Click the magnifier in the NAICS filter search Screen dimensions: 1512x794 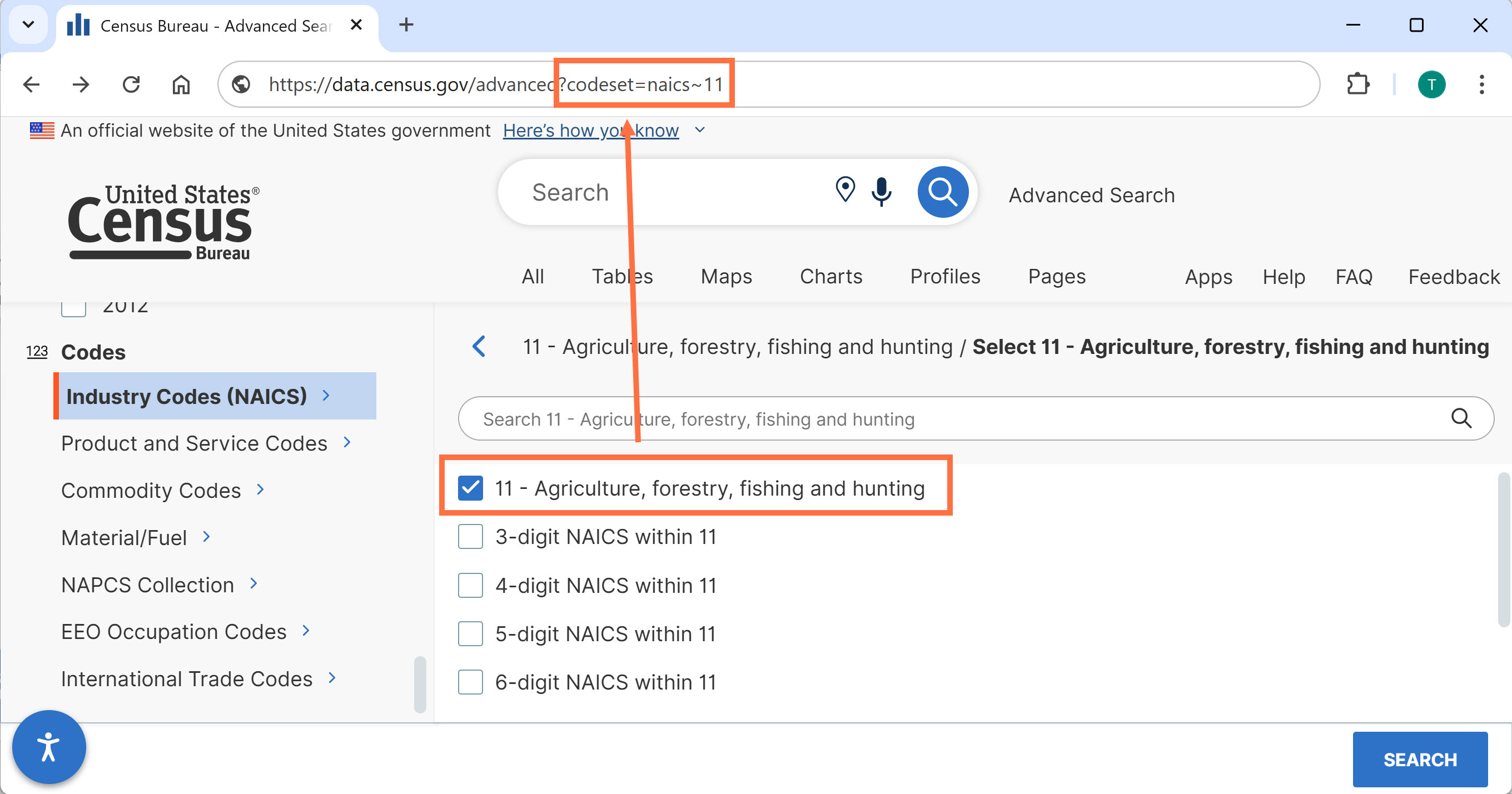click(1461, 418)
